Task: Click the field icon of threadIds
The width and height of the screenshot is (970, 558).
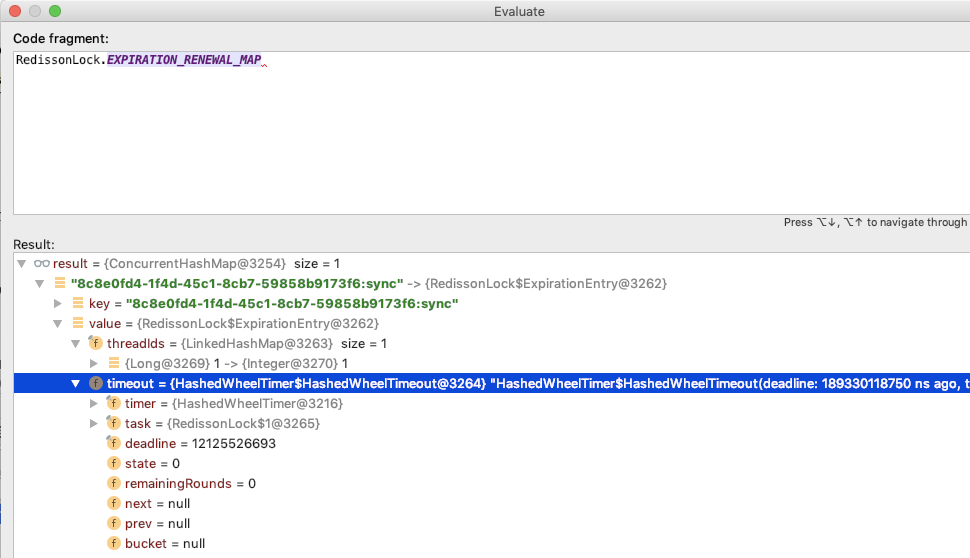Action: tap(95, 343)
